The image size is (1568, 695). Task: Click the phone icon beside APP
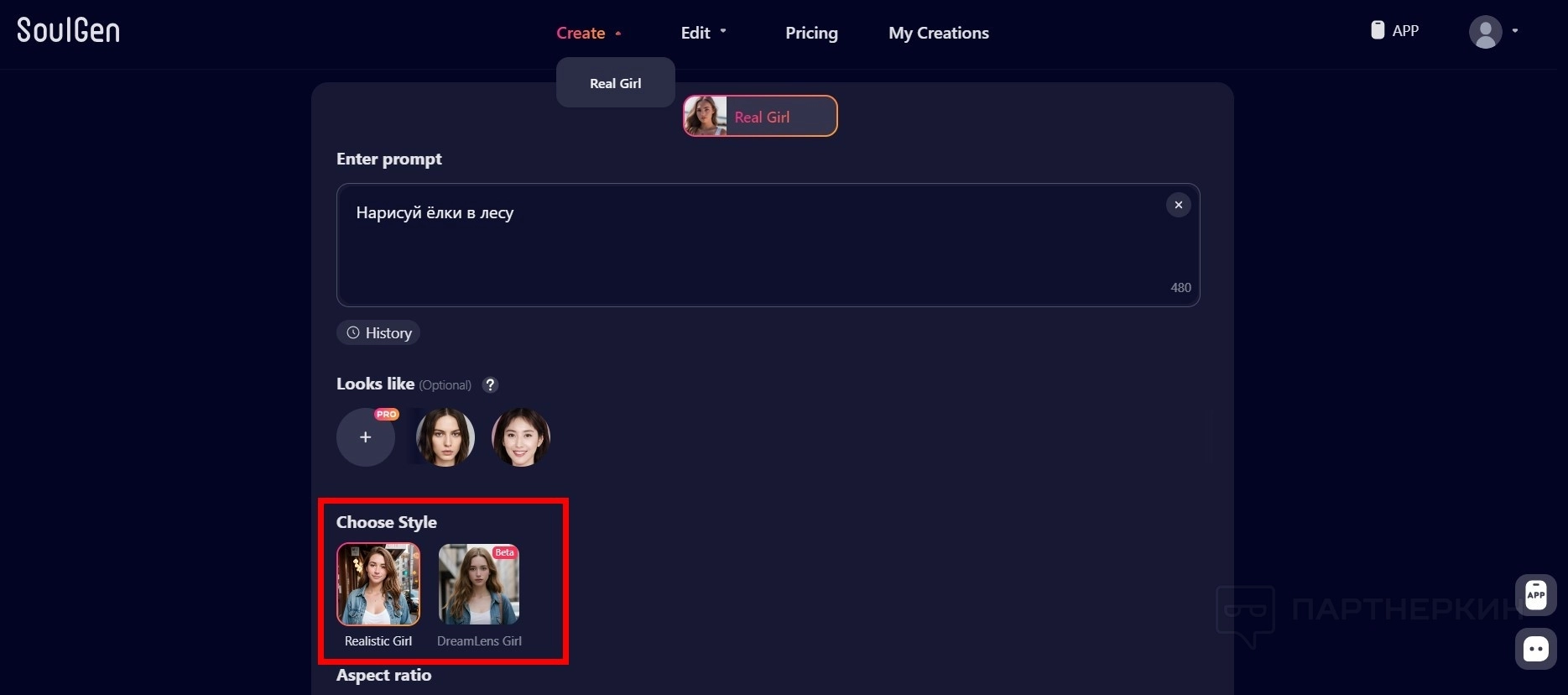tap(1378, 30)
